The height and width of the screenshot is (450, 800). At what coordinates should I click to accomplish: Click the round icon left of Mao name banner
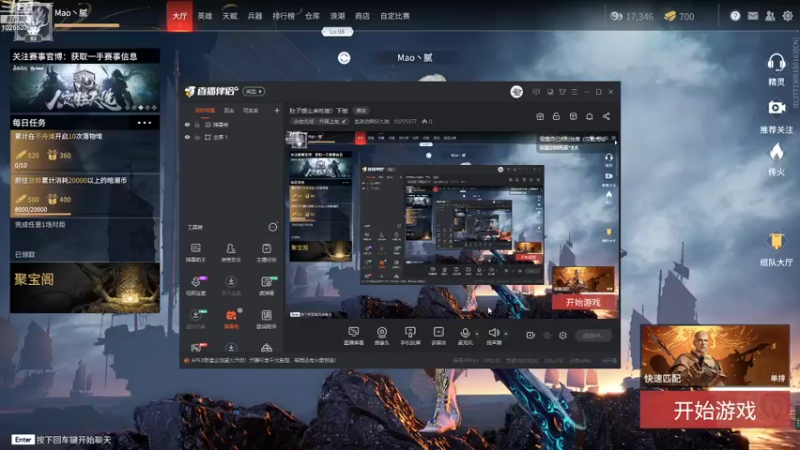(x=344, y=58)
